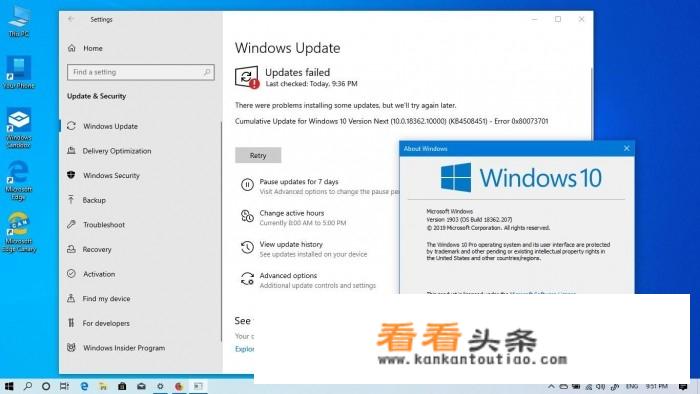Click the Settings window vertical scrollbar
This screenshot has width=700, height=394.
[592, 103]
